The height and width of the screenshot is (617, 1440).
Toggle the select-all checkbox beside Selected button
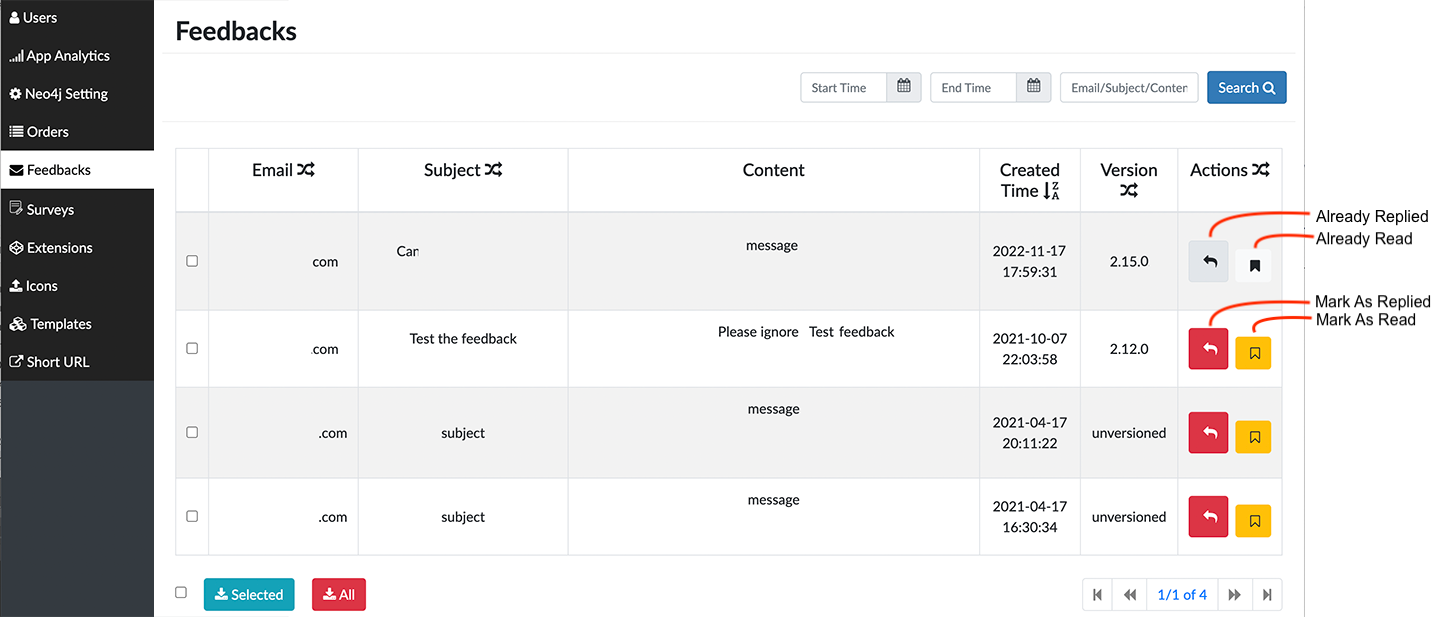click(181, 593)
